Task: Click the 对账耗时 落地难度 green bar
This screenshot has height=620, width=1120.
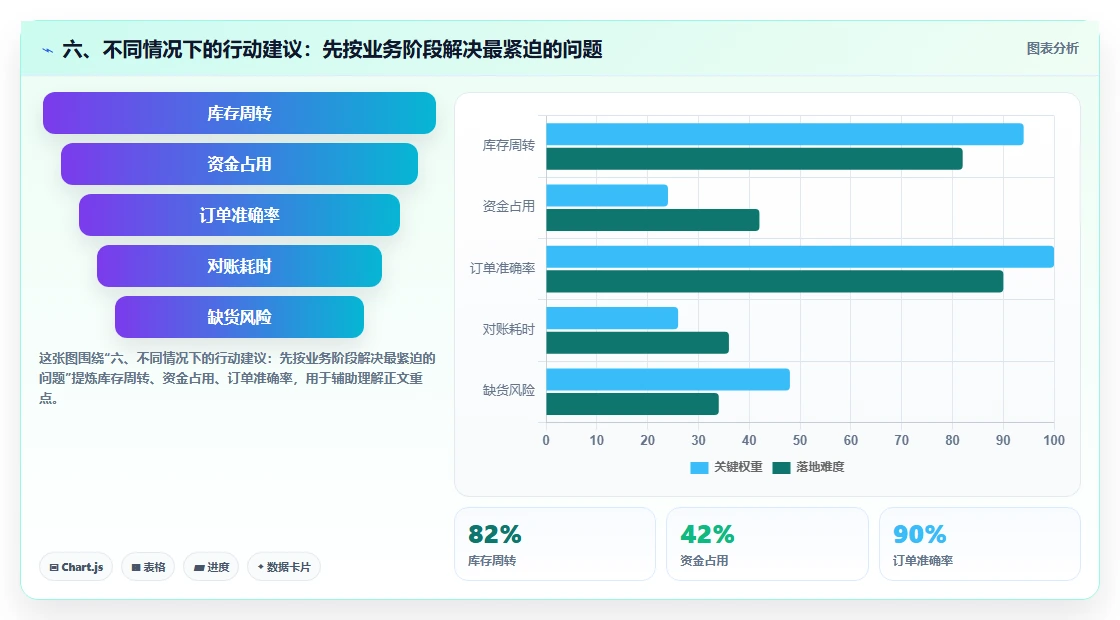Action: (638, 343)
